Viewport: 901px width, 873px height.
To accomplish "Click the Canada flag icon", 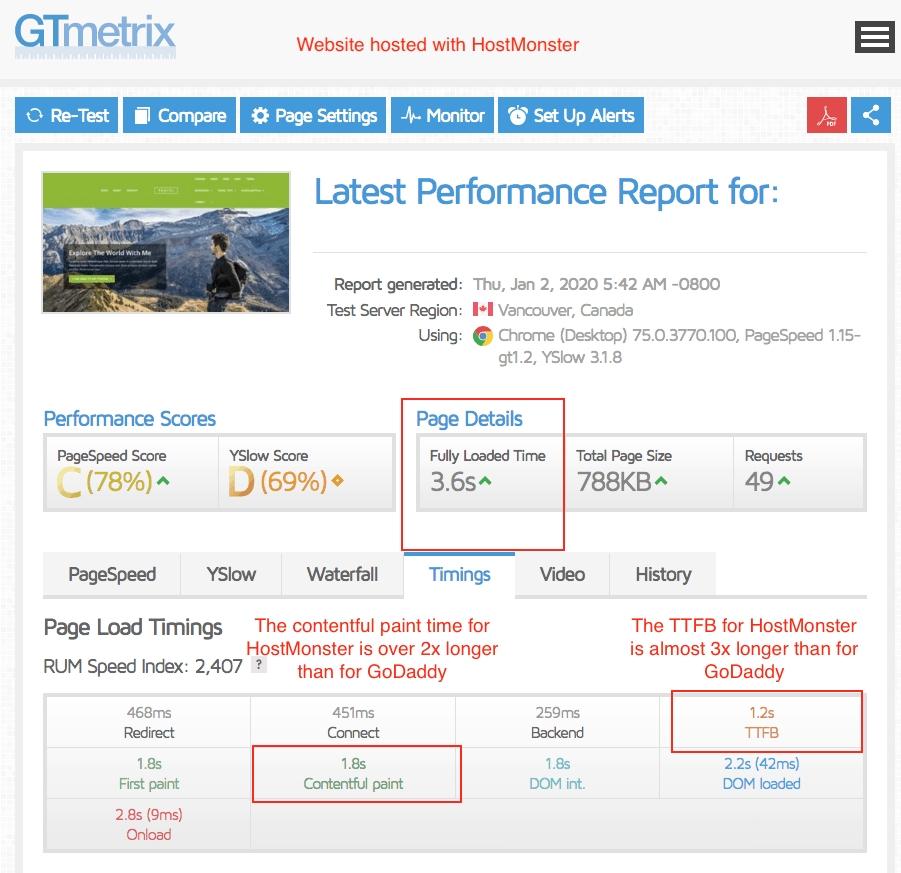I will (483, 310).
